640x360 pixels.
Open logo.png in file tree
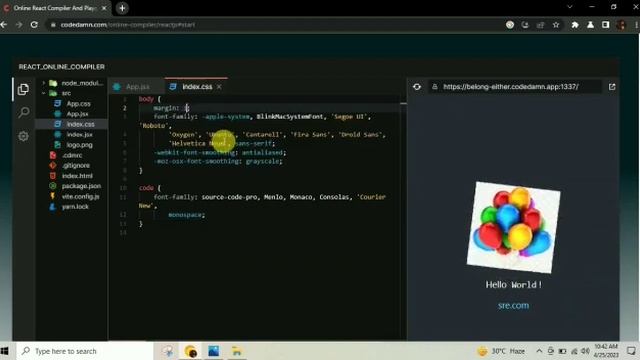click(x=79, y=144)
